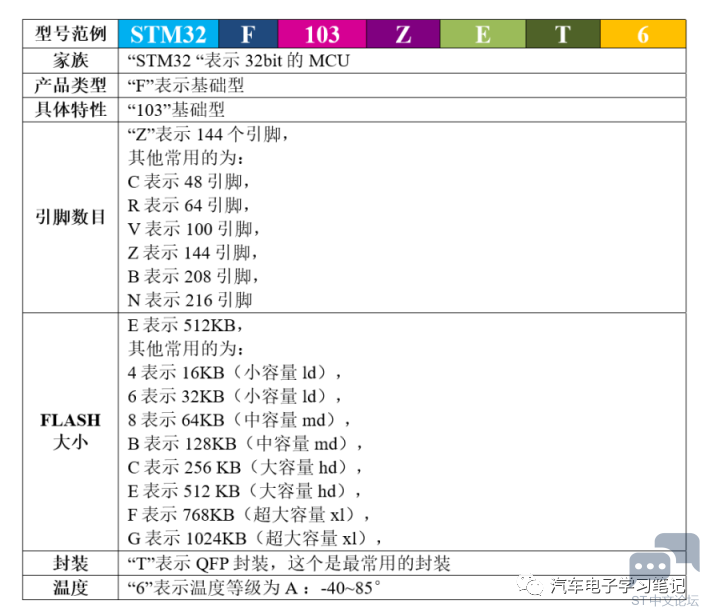Click the FLASH 大小 row label
This screenshot has height=616, width=708.
coord(70,431)
